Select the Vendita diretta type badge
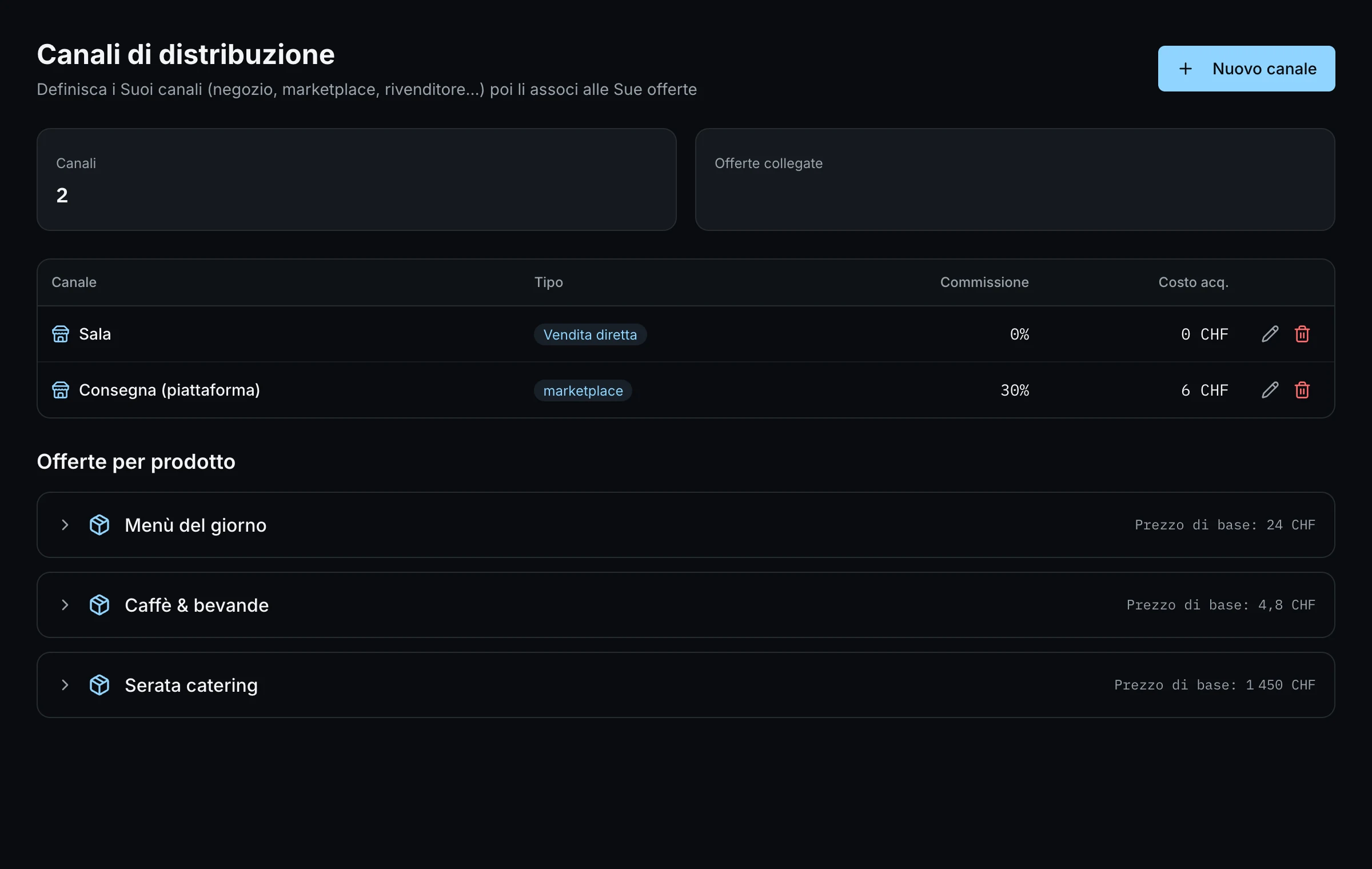Image resolution: width=1372 pixels, height=869 pixels. click(590, 334)
